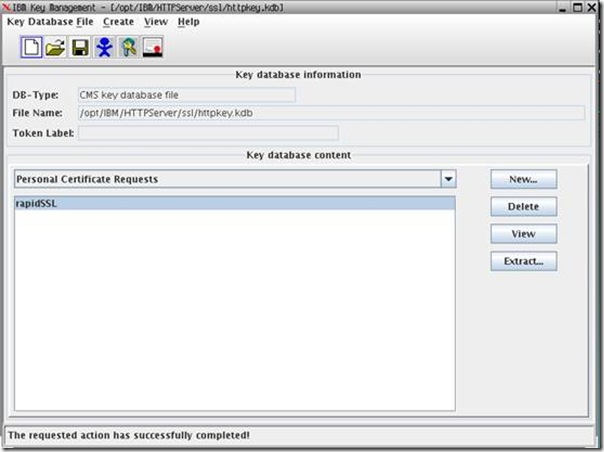604x452 pixels.
Task: Click the status message about completed action
Action: pyautogui.click(x=129, y=435)
